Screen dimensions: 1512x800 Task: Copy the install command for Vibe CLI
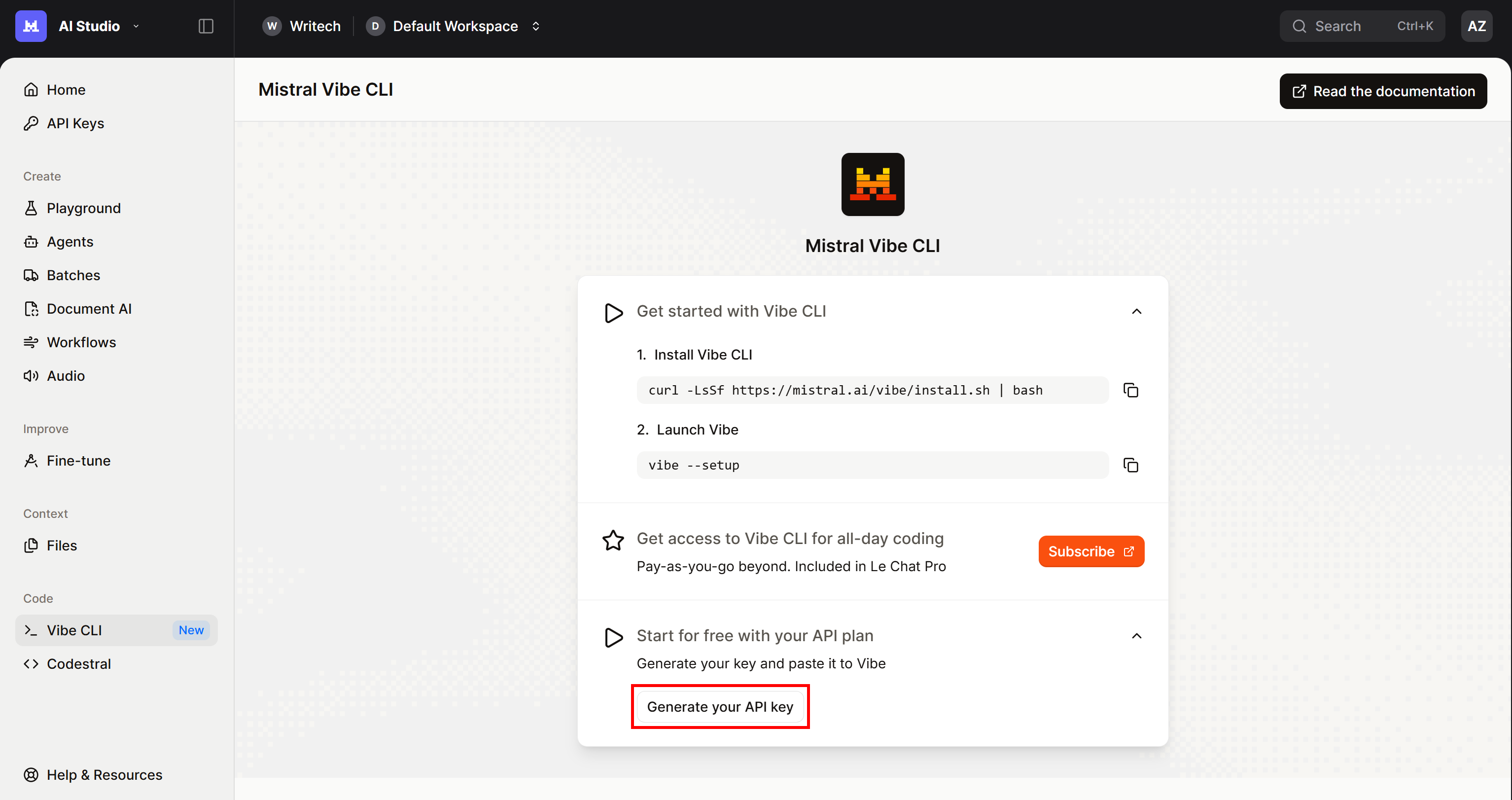tap(1131, 390)
